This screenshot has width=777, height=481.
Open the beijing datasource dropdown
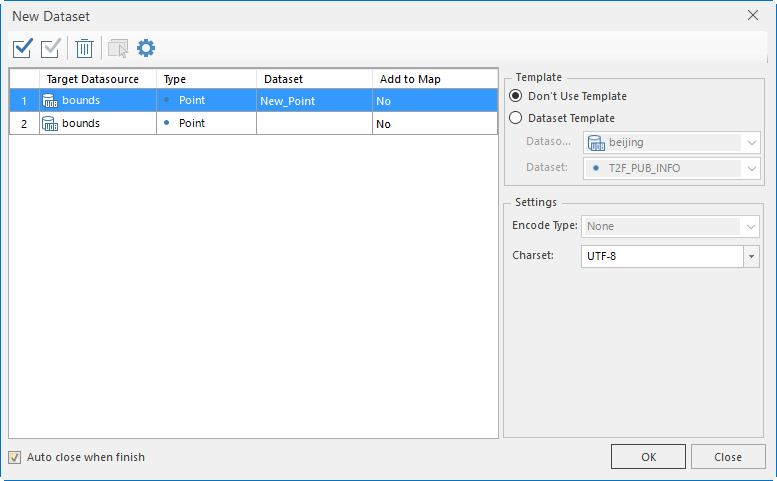click(x=750, y=143)
